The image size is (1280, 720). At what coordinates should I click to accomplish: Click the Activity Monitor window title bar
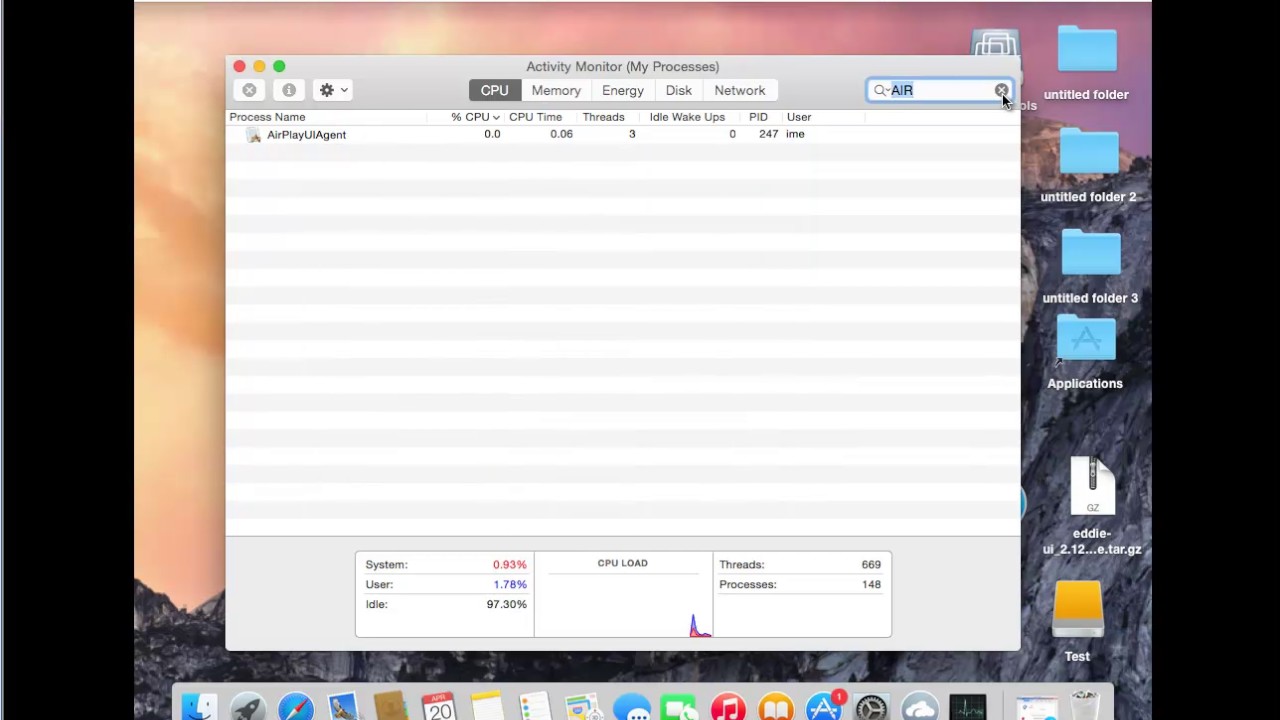tap(622, 66)
